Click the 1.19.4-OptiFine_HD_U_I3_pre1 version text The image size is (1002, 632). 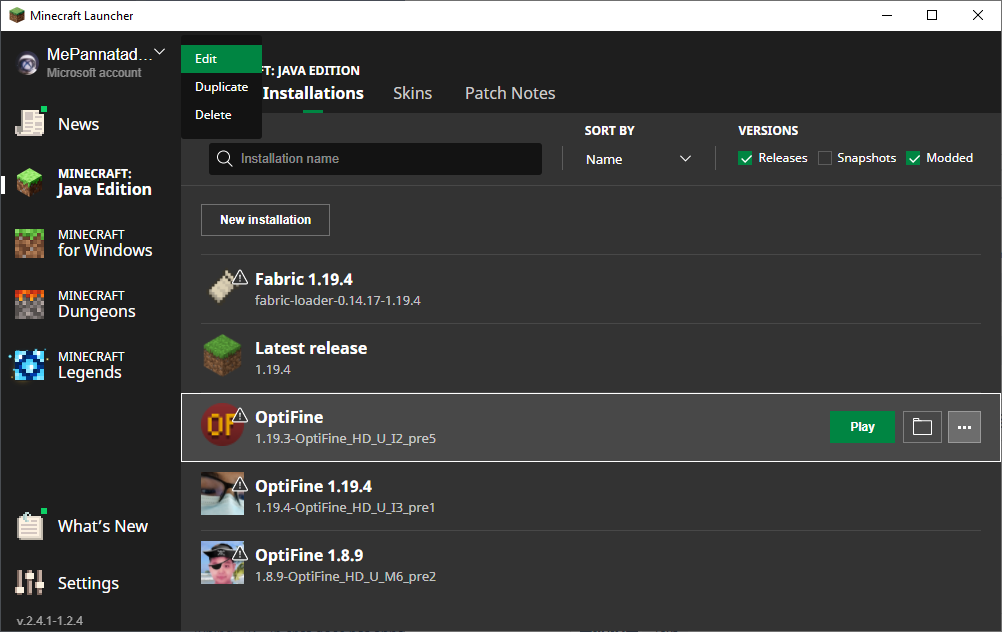tap(345, 507)
